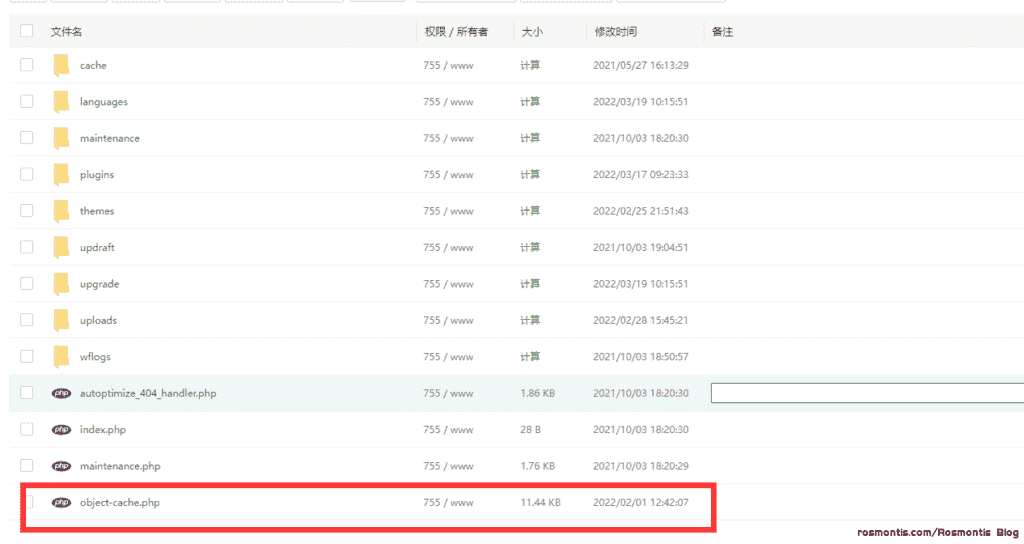Image resolution: width=1024 pixels, height=544 pixels.
Task: Sort by 修改时间 column header
Action: 615,32
